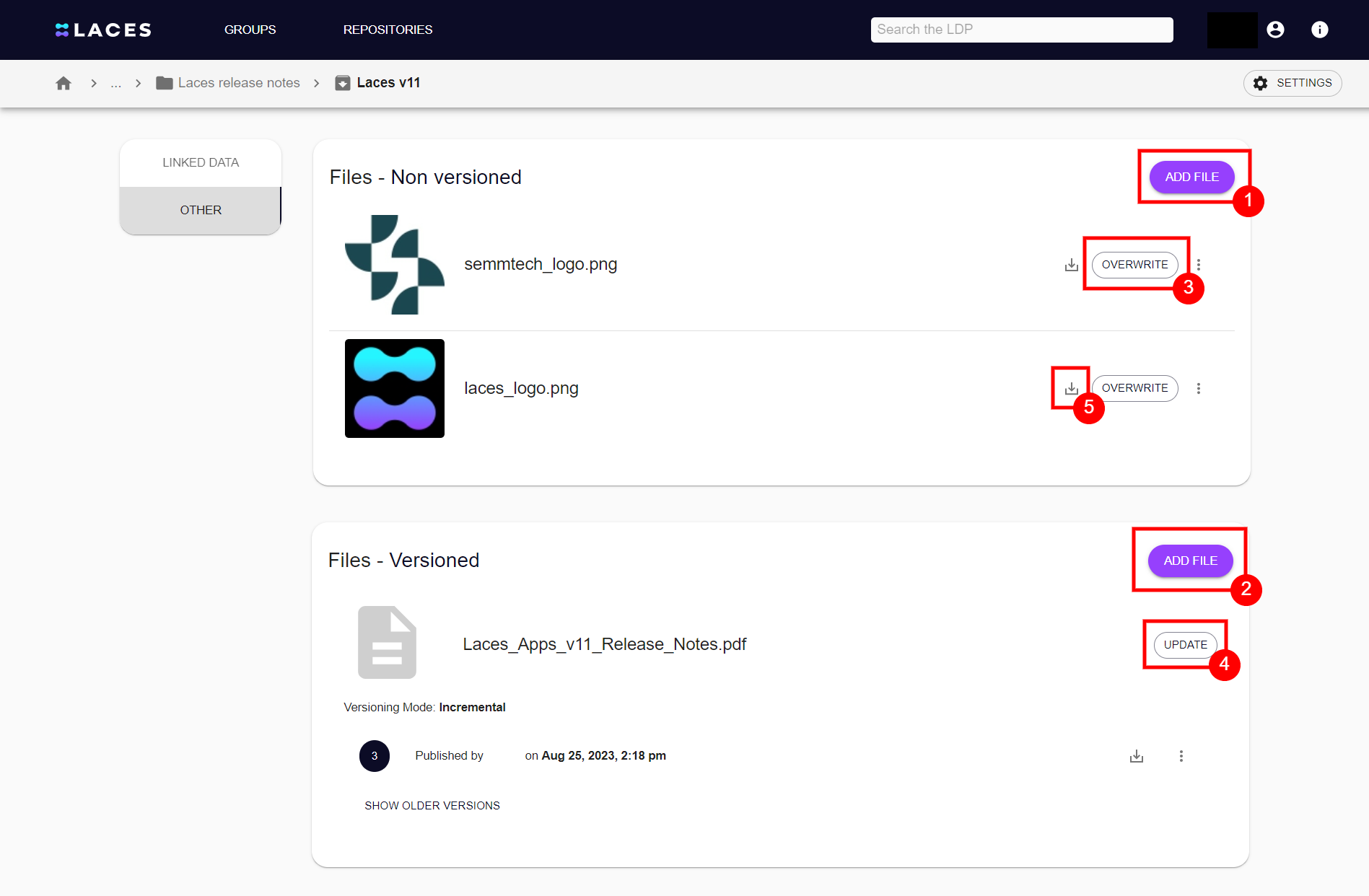Open the kebab menu for semmtech_logo.png
The width and height of the screenshot is (1369, 896).
[x=1199, y=264]
